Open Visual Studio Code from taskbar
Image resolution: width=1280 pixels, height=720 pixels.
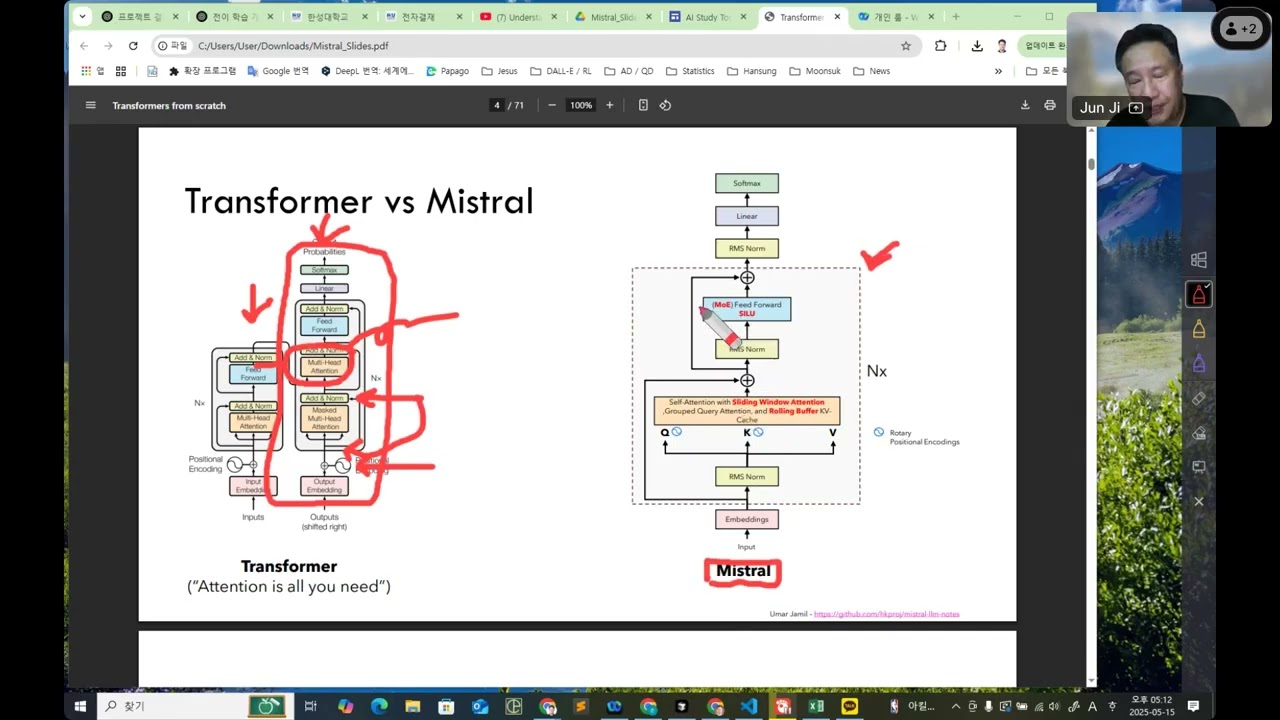click(x=749, y=706)
